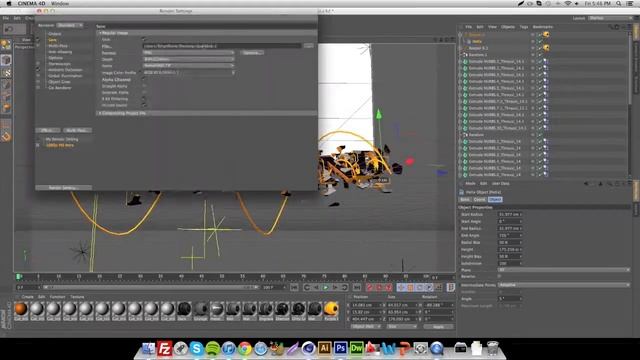Open the Name dropdown in Save settings
The width and height of the screenshot is (640, 360).
click(189, 66)
